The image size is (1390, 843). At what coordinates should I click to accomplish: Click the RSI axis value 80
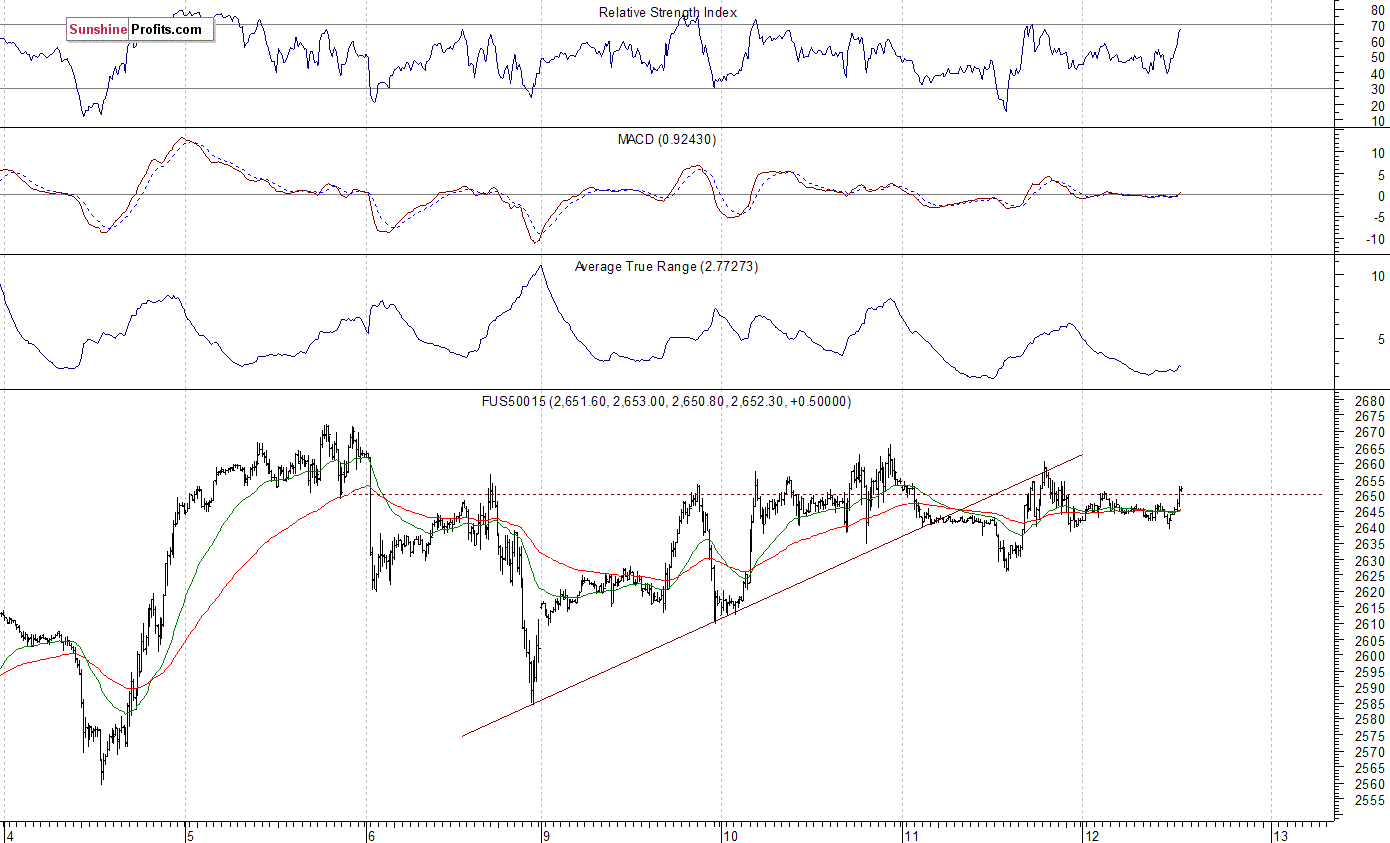pos(1378,9)
